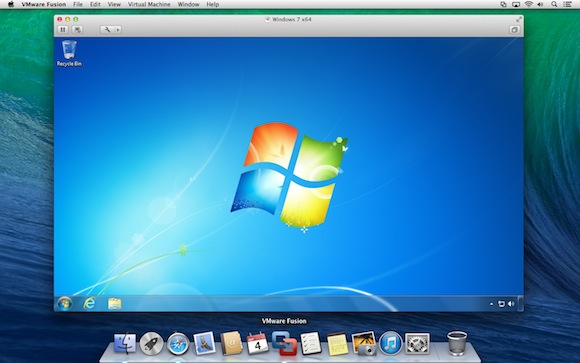Click the network icon in the Windows tray

[501, 304]
